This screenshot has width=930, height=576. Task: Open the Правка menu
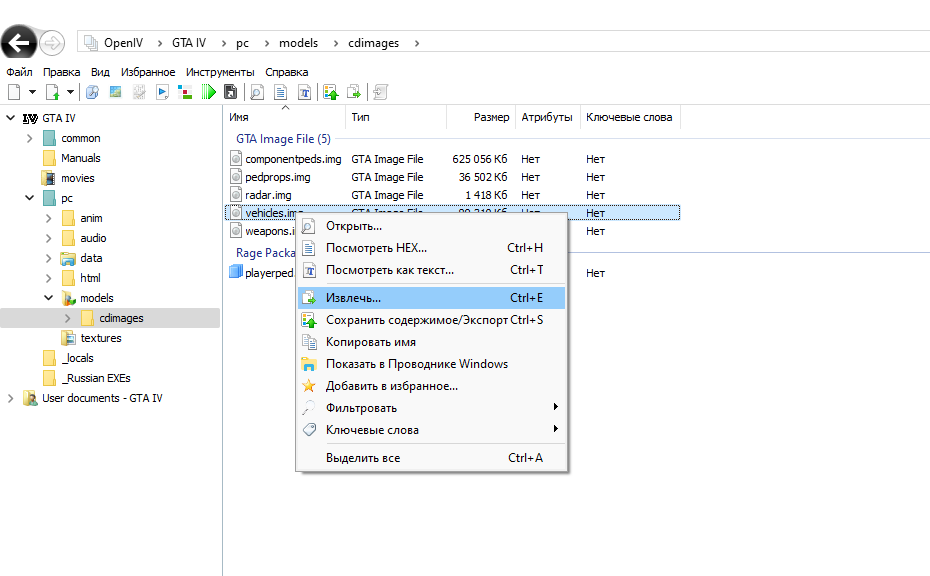tap(61, 72)
